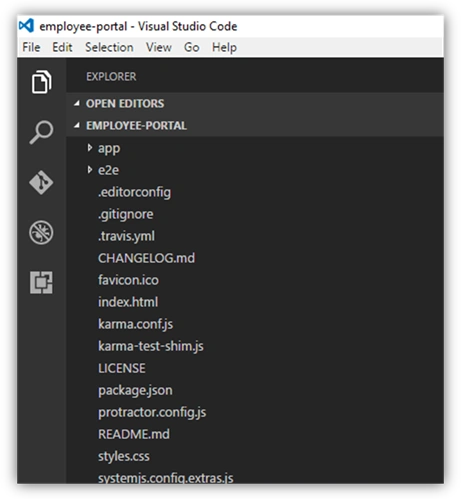
Task: Open the Explorer files icon in activity bar
Action: 41,82
